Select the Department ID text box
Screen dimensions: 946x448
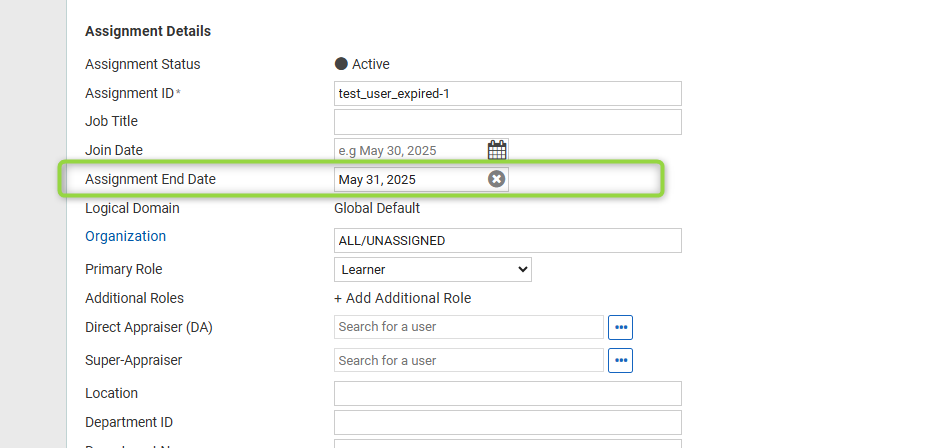[x=508, y=423]
